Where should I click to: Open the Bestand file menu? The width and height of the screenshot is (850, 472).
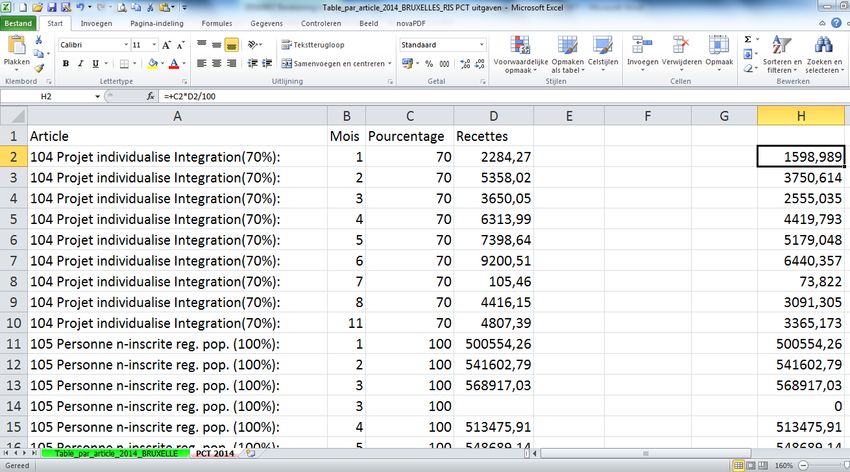(20, 22)
